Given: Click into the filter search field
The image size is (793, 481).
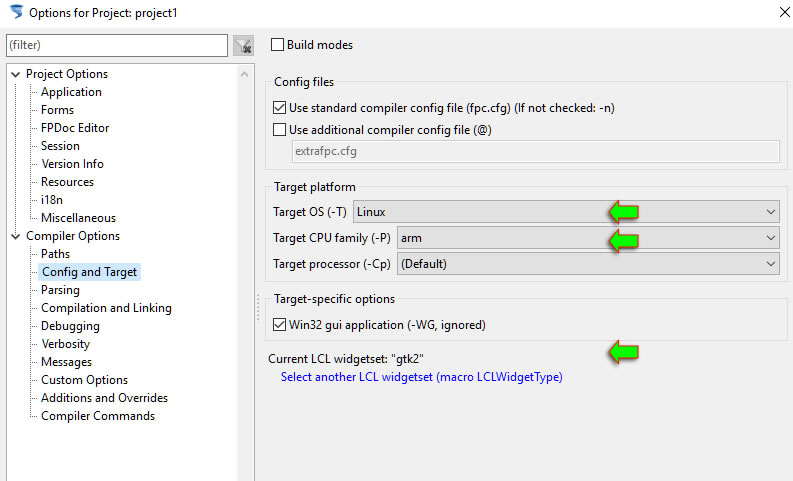Looking at the screenshot, I should (x=117, y=46).
